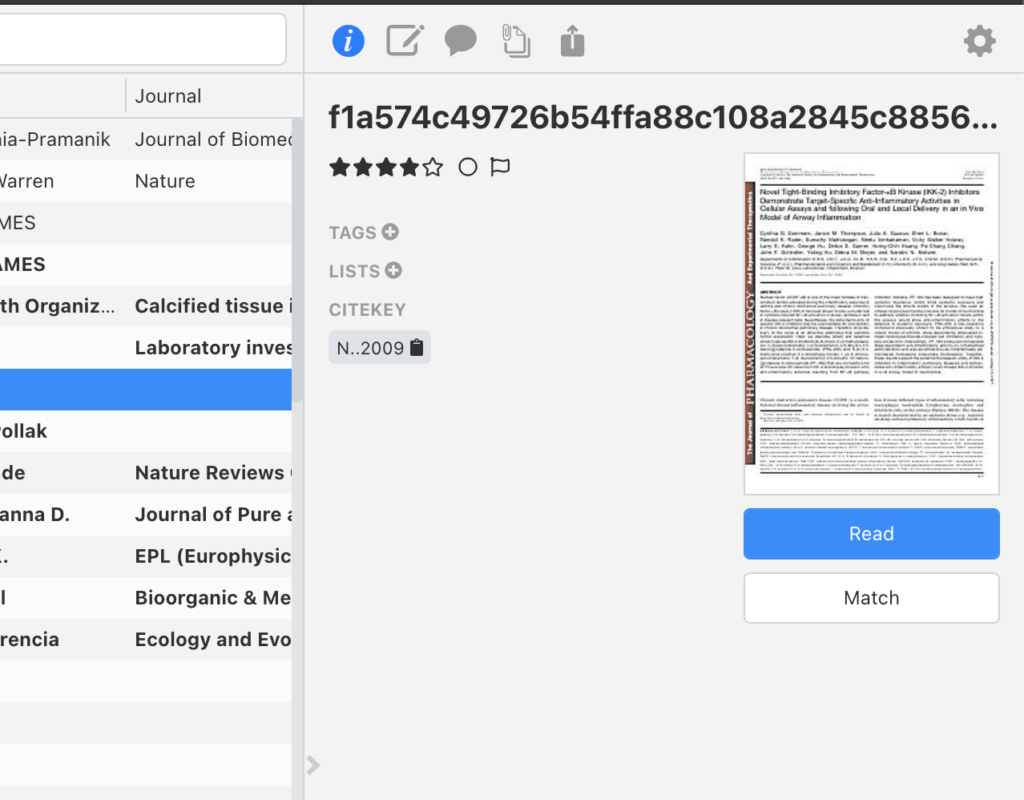View attachments via the paperclip icon
Viewport: 1024px width, 800px height.
tap(515, 40)
